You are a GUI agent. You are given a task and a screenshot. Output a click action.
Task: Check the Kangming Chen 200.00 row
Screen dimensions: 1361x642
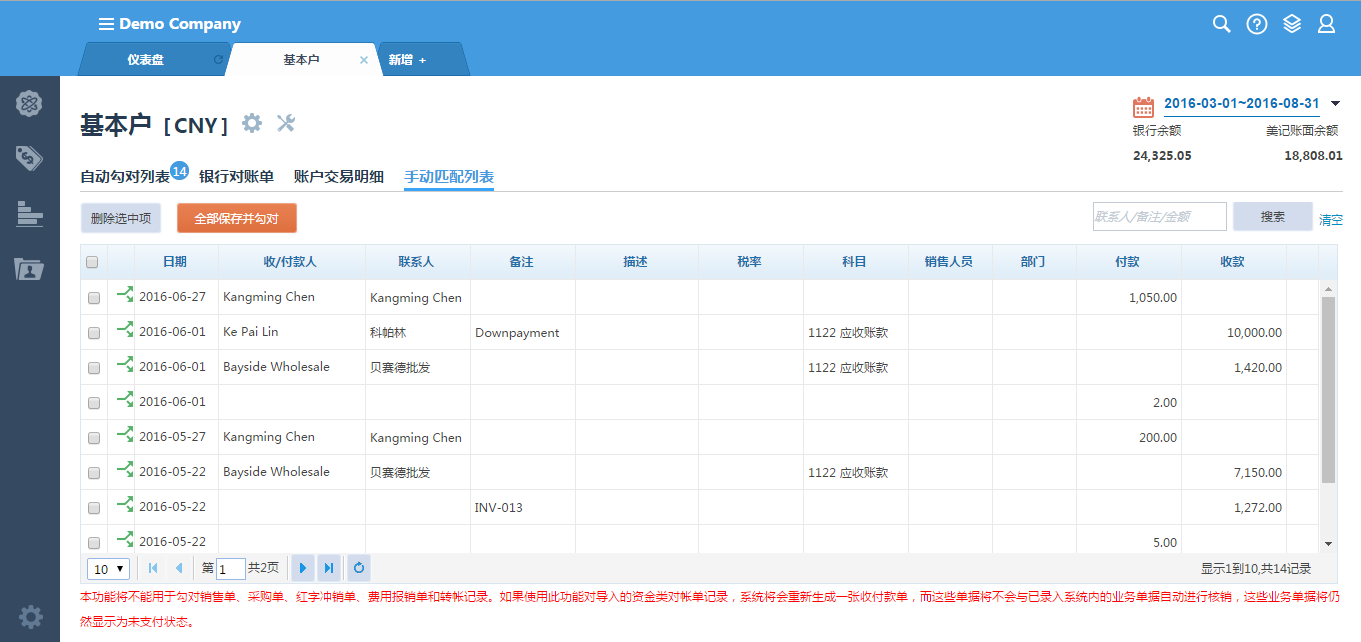tap(94, 438)
